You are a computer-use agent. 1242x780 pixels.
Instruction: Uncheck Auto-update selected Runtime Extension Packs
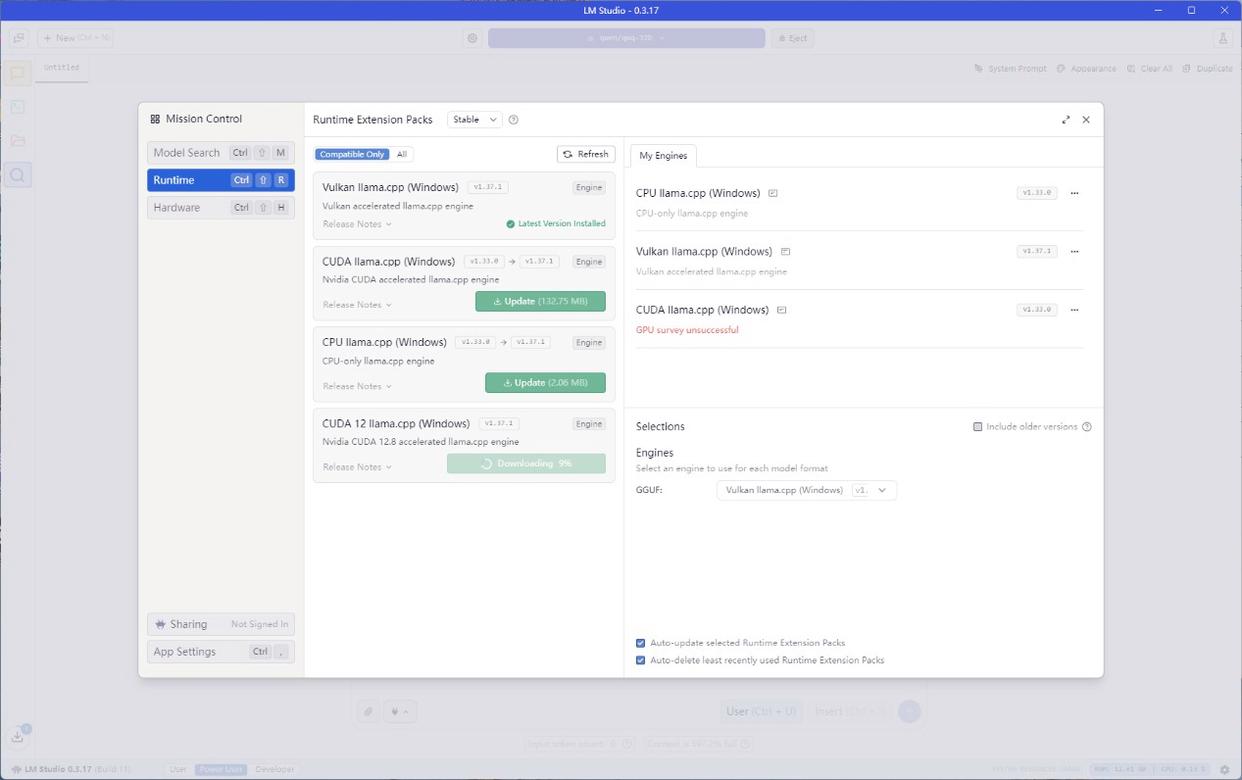[x=641, y=643]
